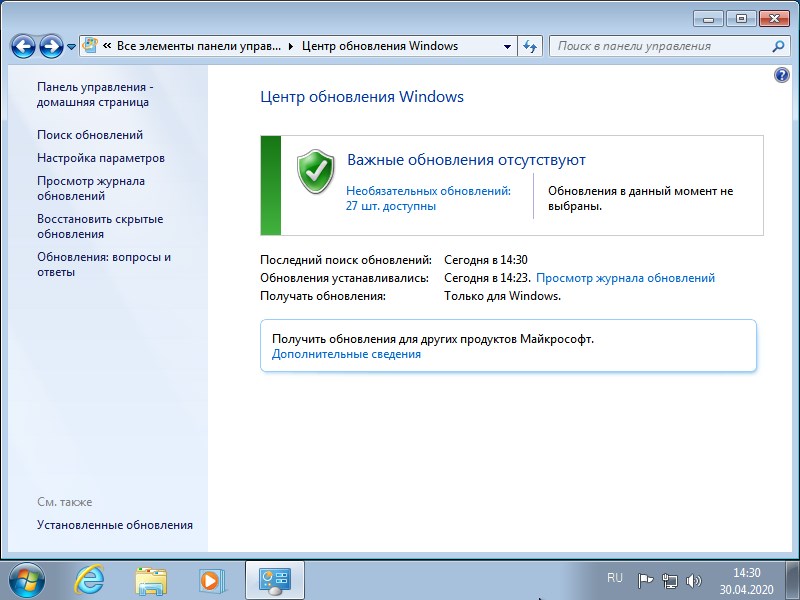Screen dimensions: 800x600
Task: Click 'Поиск обновлений' in the sidebar
Action: [90, 135]
